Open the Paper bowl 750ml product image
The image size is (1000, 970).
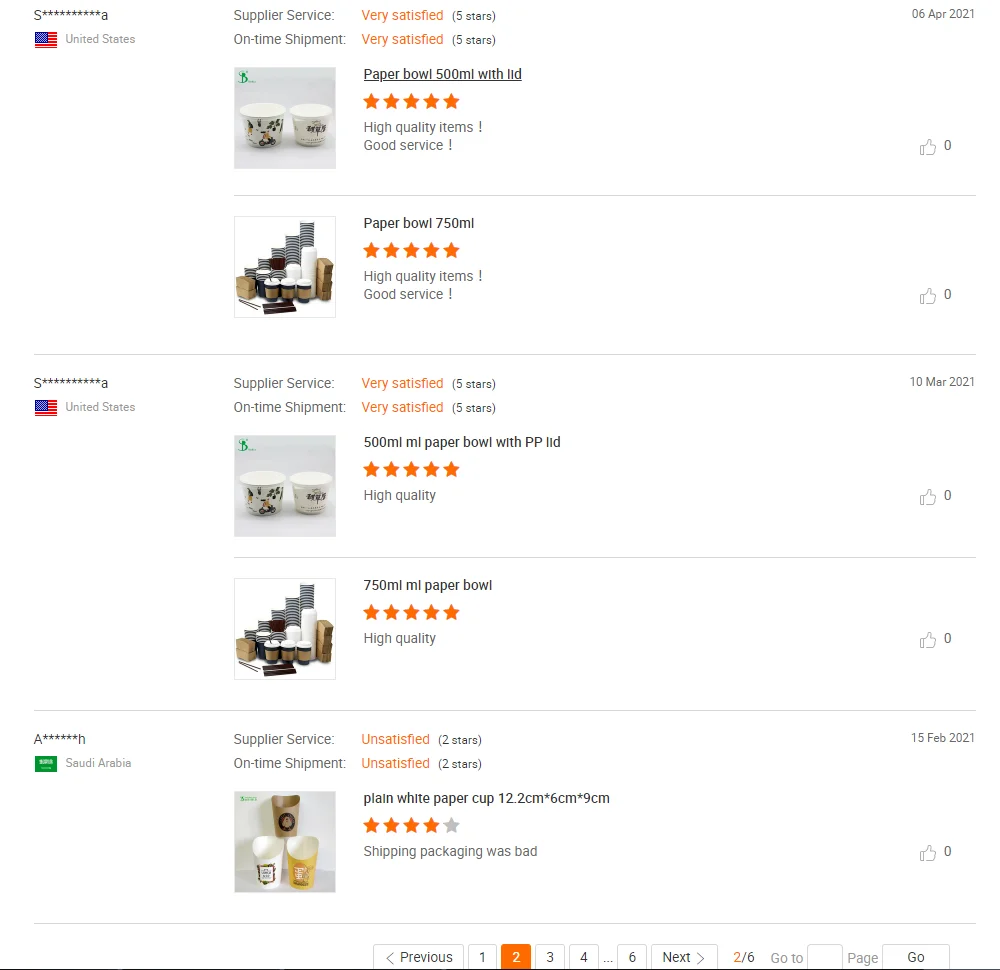tap(285, 267)
